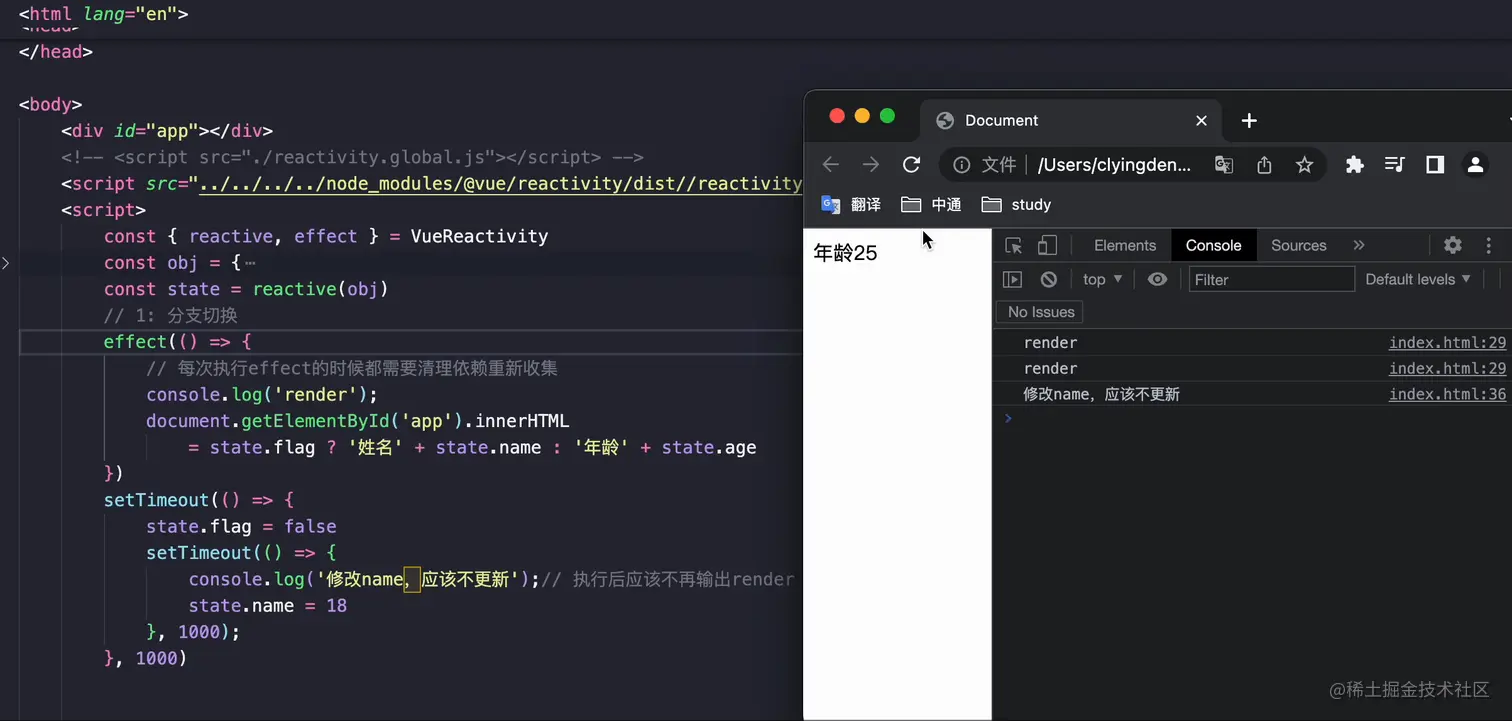Open the console sidebar panel icon
The height and width of the screenshot is (721, 1512).
click(x=1012, y=279)
